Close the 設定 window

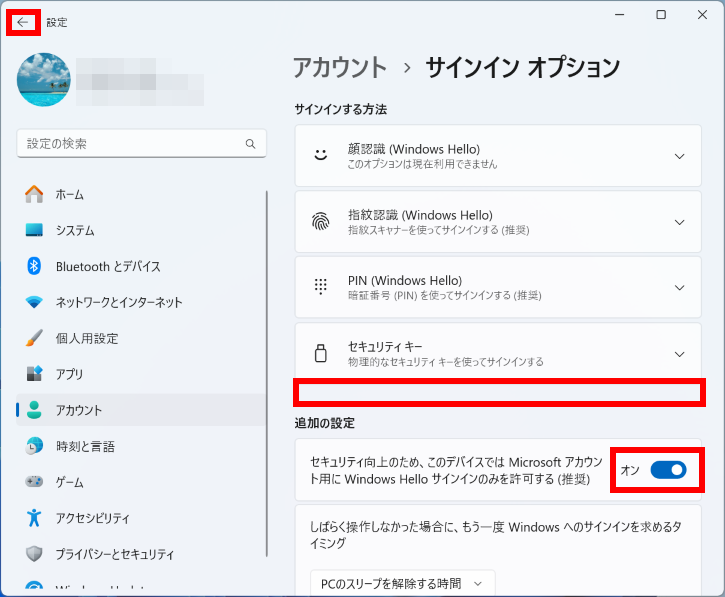click(702, 15)
